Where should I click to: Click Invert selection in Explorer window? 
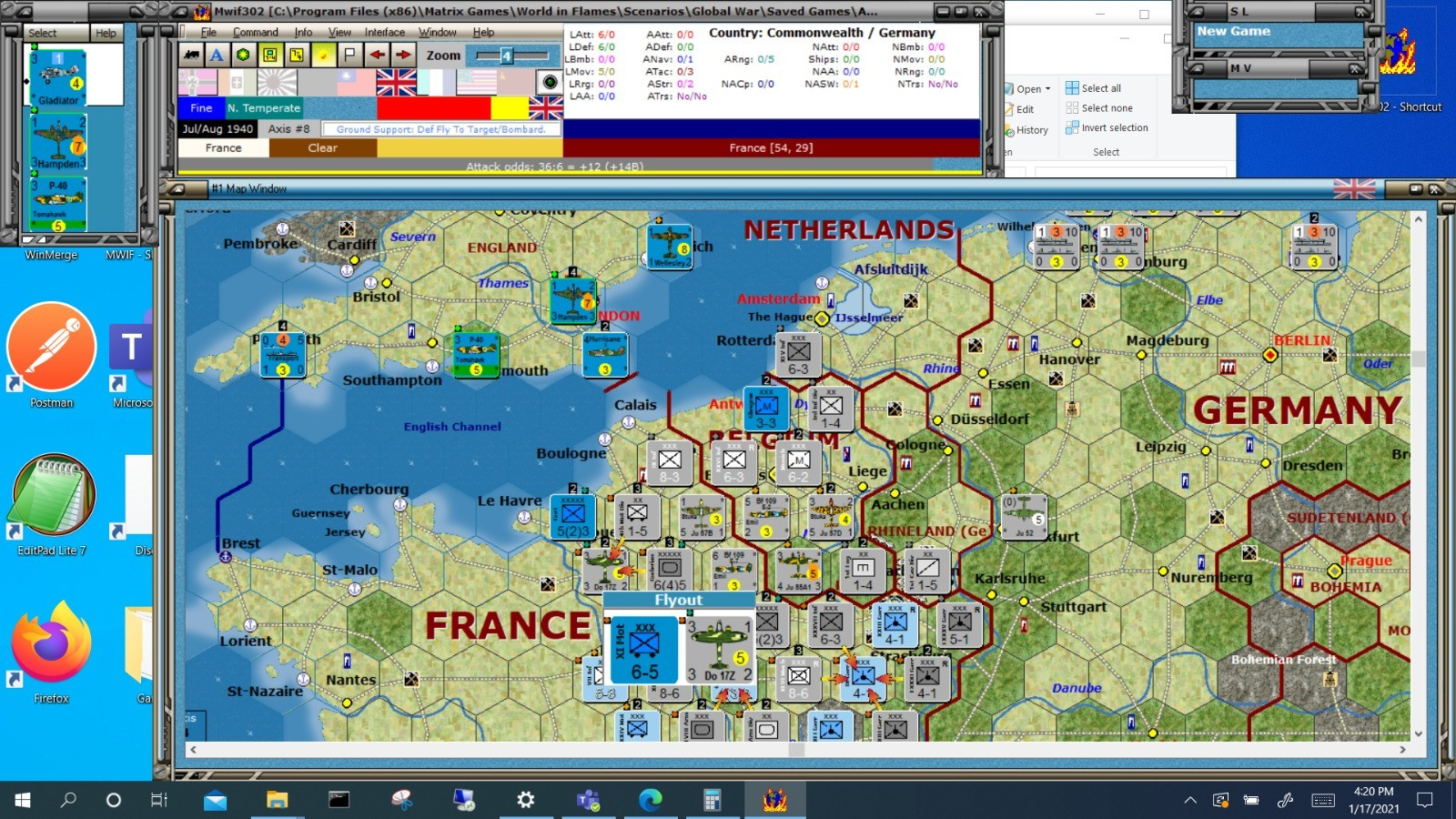point(1107,127)
